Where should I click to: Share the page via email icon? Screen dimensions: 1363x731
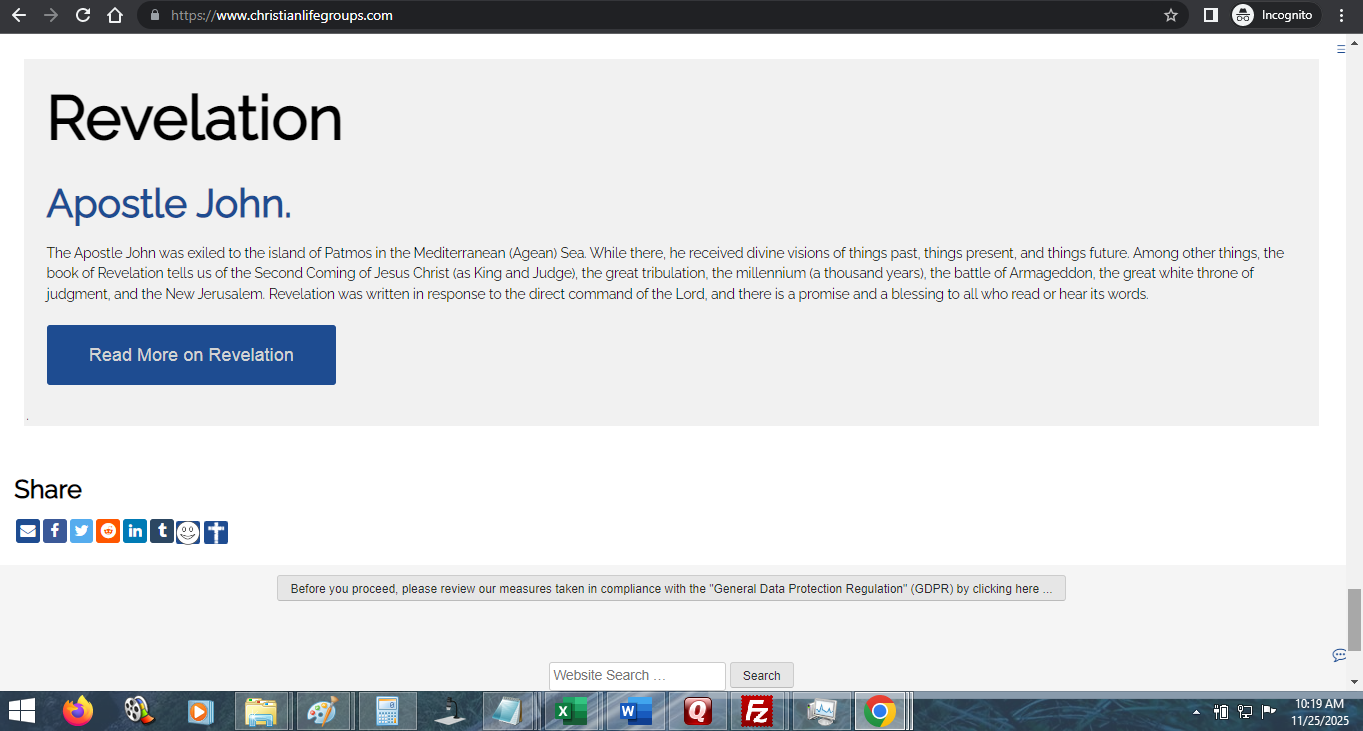(28, 531)
